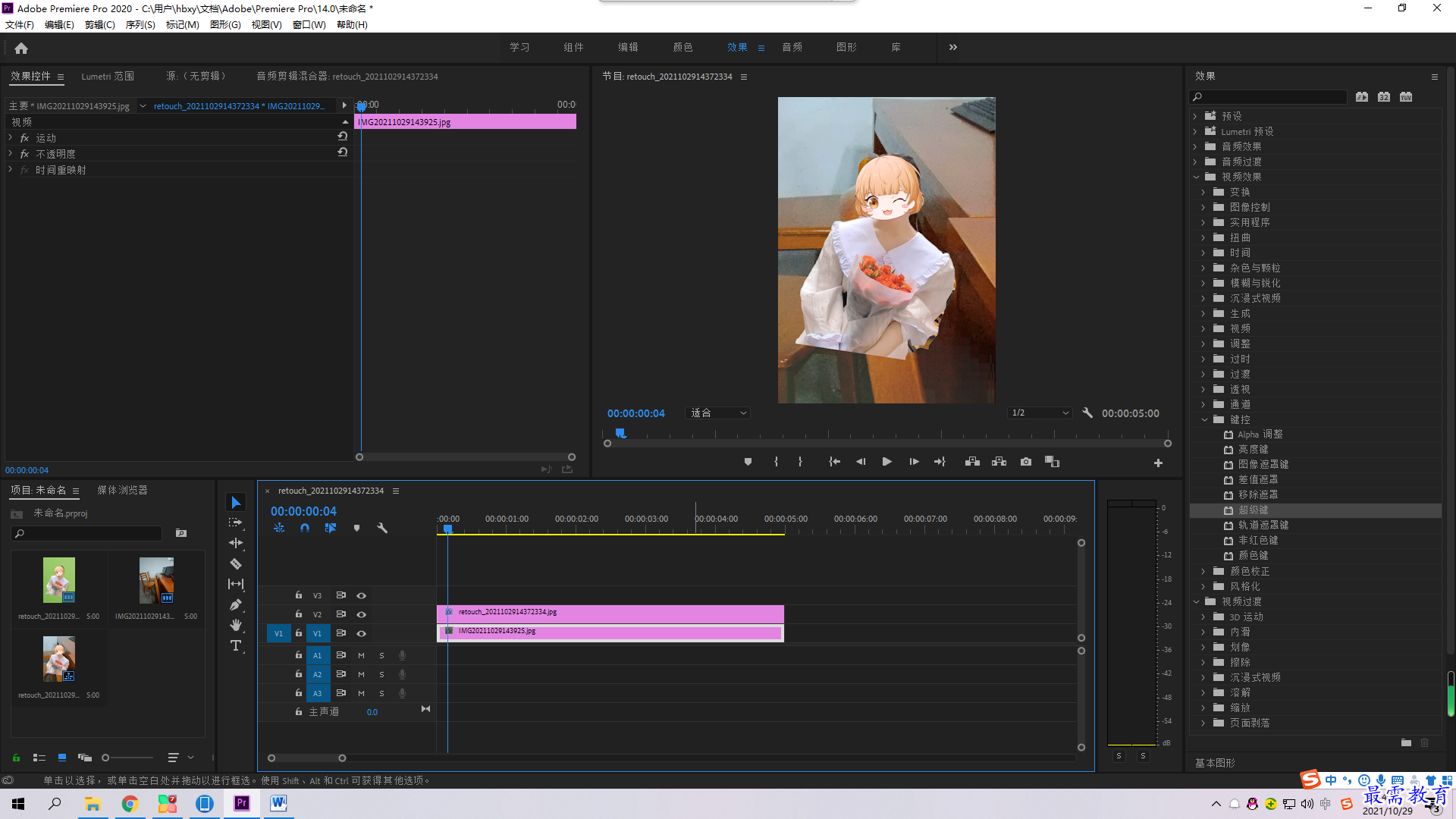Open the Window menu

coord(309,25)
